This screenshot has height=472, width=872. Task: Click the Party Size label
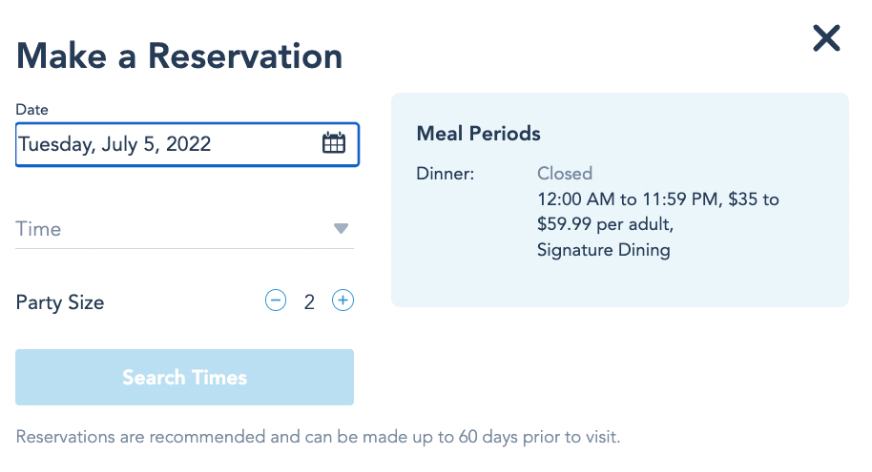pyautogui.click(x=60, y=302)
